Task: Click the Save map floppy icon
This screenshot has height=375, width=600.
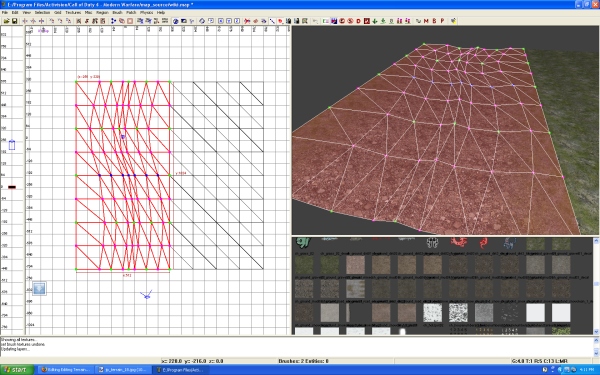Action: click(x=15, y=21)
